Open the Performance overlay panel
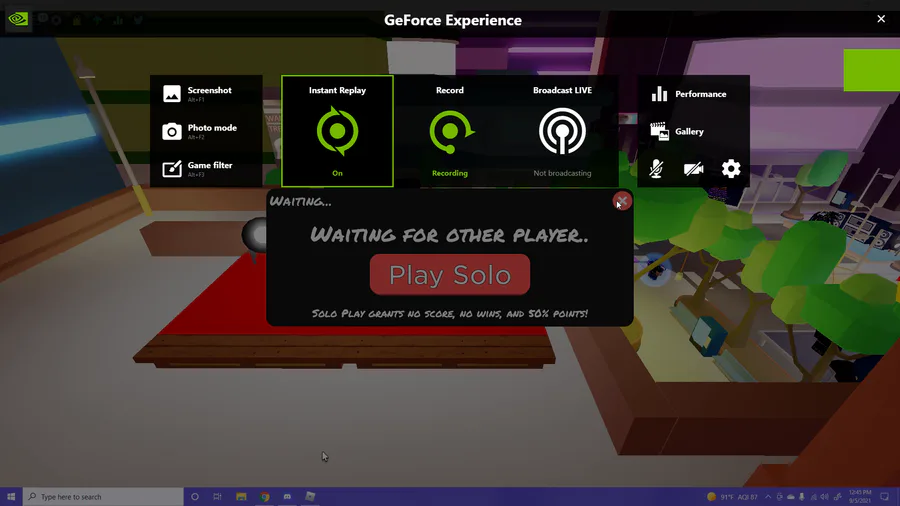This screenshot has height=506, width=900. click(689, 94)
